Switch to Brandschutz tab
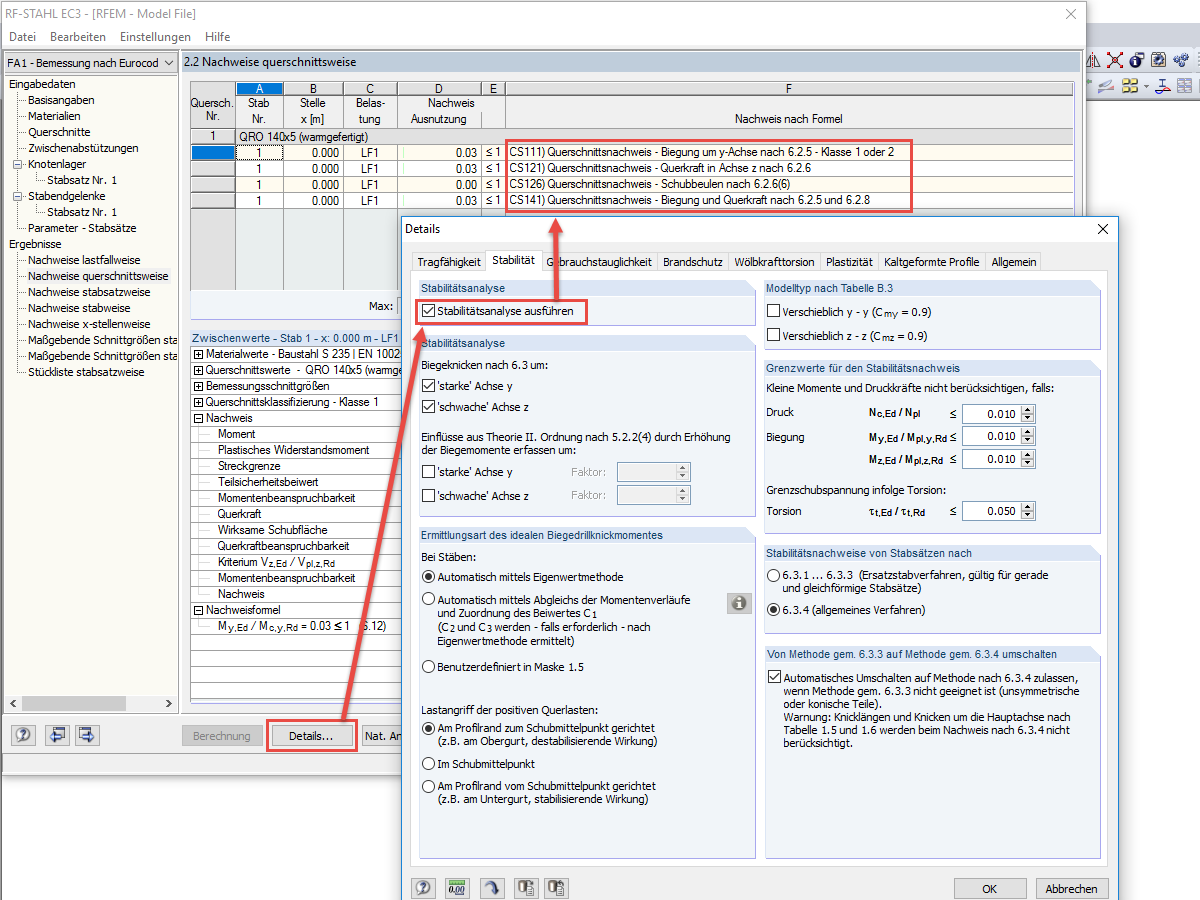This screenshot has height=900, width=1200. [692, 262]
